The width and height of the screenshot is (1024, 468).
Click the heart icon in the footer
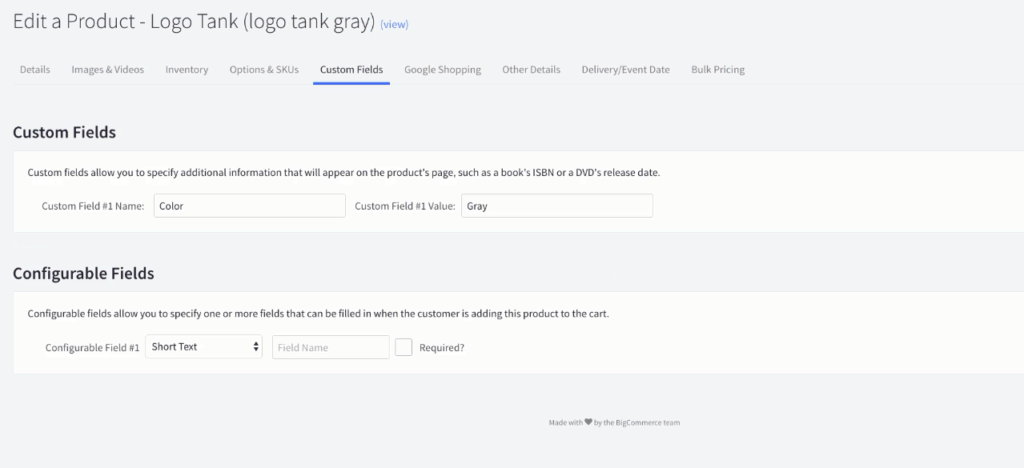click(588, 422)
